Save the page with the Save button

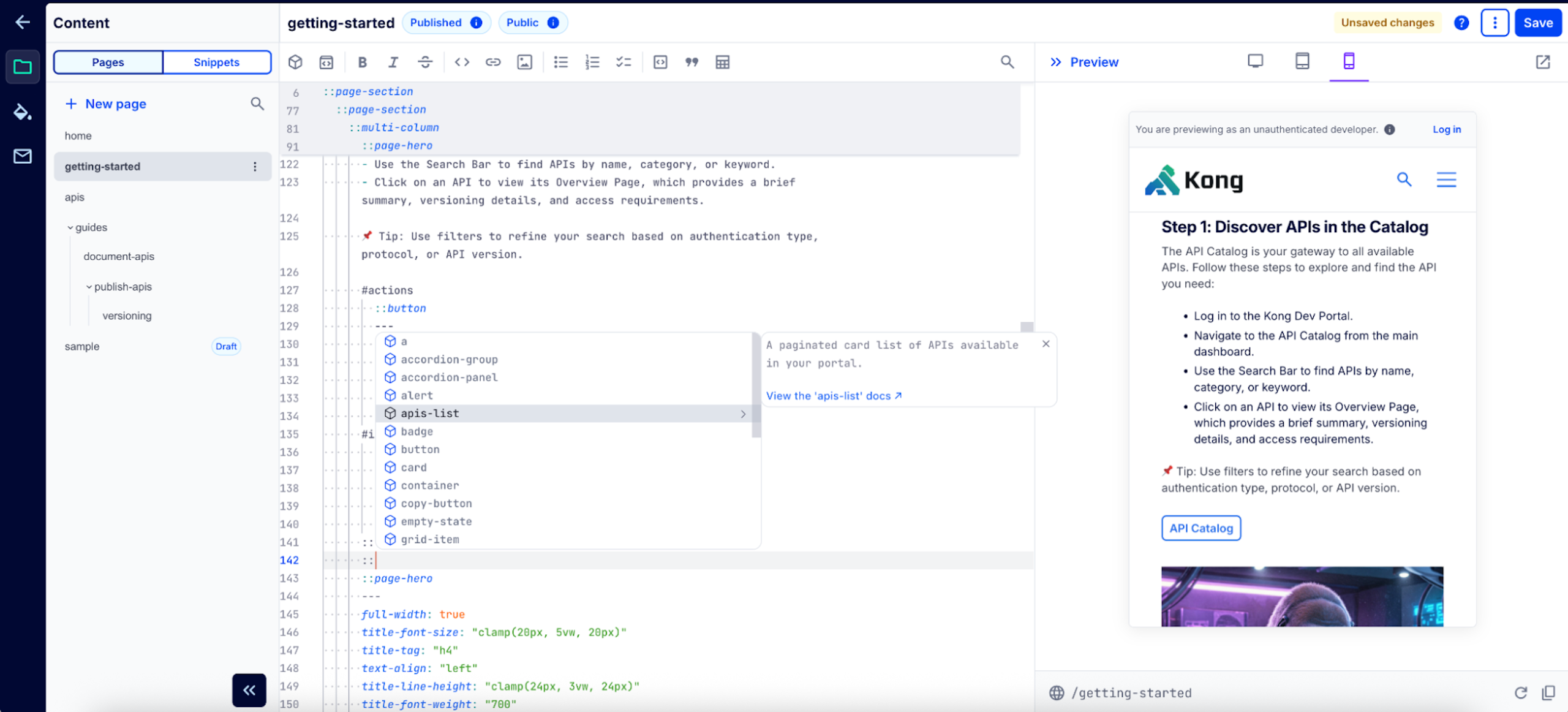point(1537,23)
